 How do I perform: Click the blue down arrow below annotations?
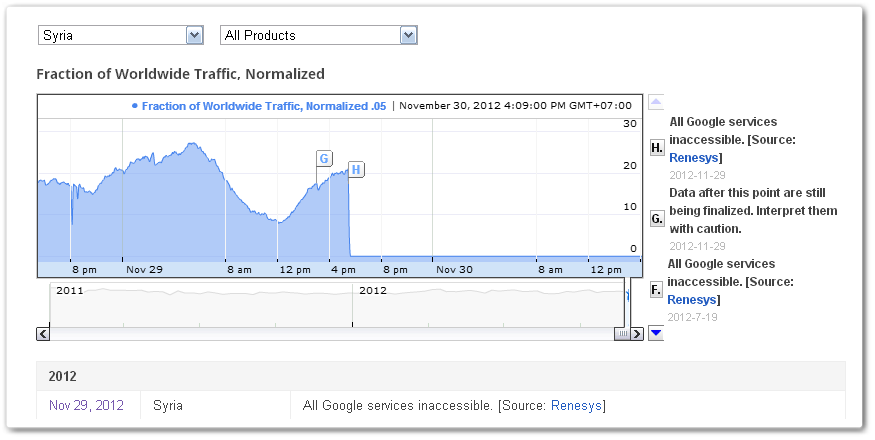click(x=656, y=333)
